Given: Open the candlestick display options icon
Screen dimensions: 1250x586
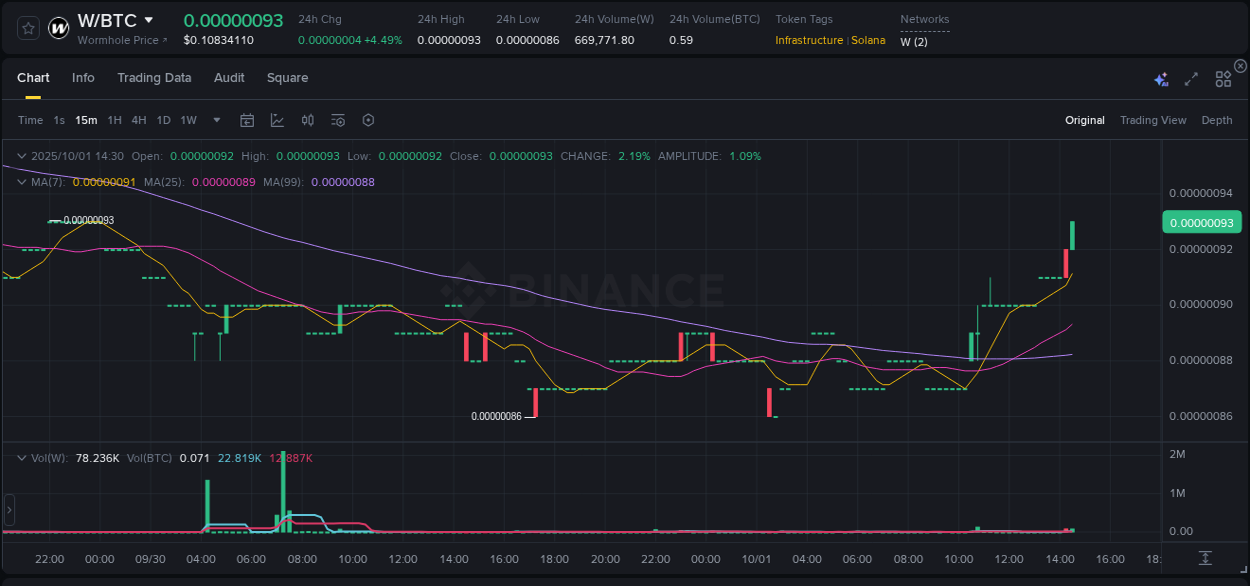Looking at the screenshot, I should pyautogui.click(x=307, y=120).
